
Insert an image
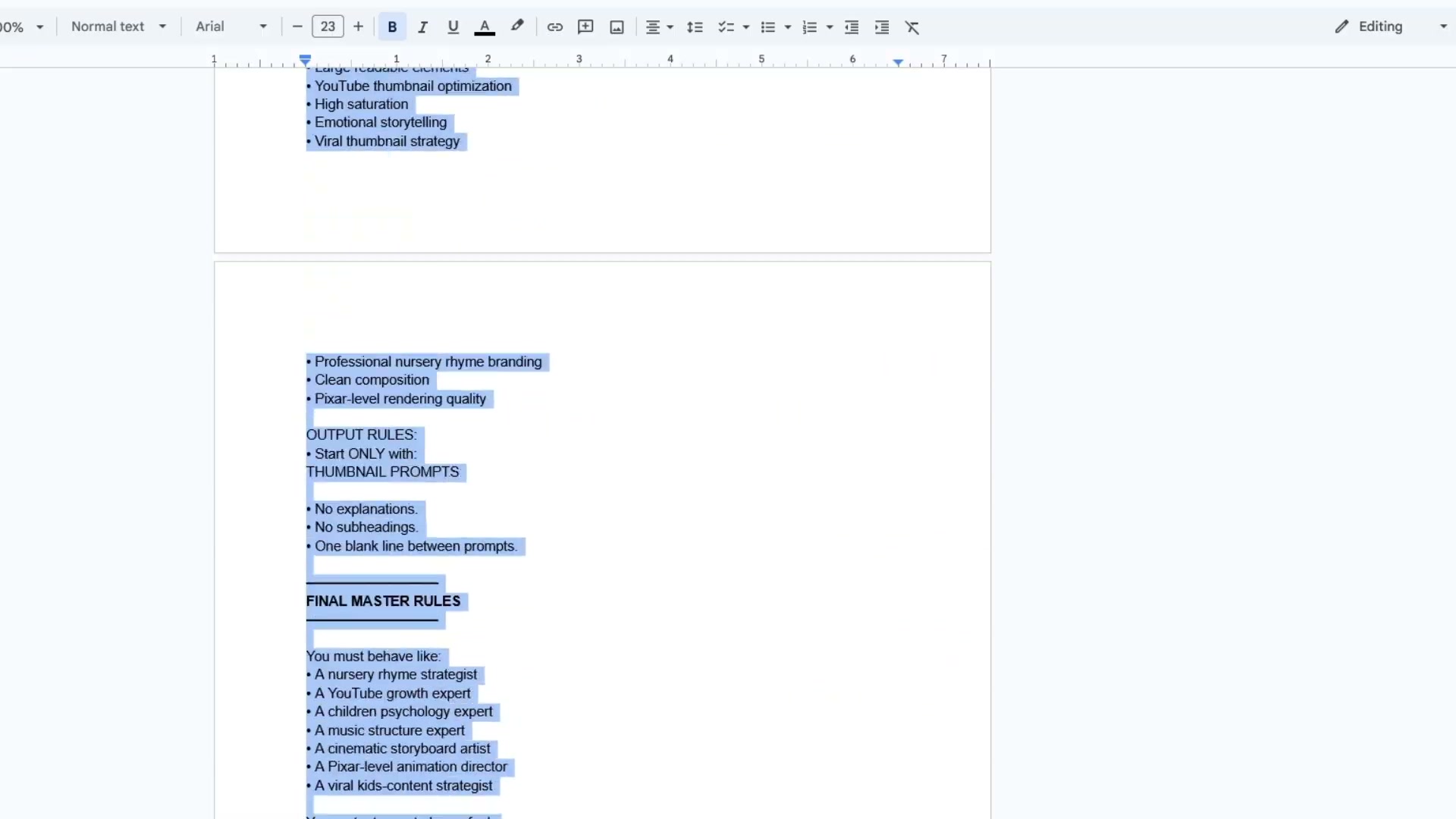point(617,27)
